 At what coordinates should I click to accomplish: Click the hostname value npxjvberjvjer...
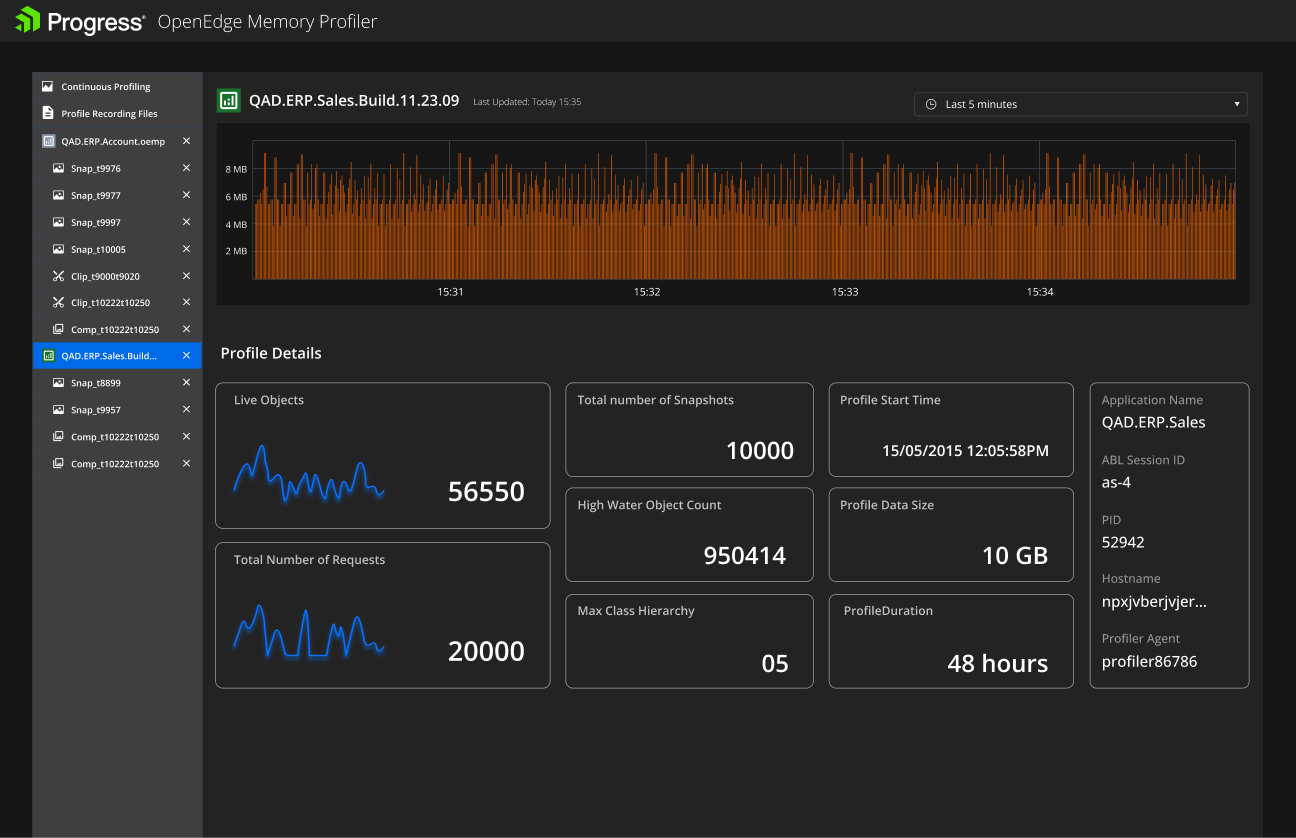pyautogui.click(x=1154, y=602)
